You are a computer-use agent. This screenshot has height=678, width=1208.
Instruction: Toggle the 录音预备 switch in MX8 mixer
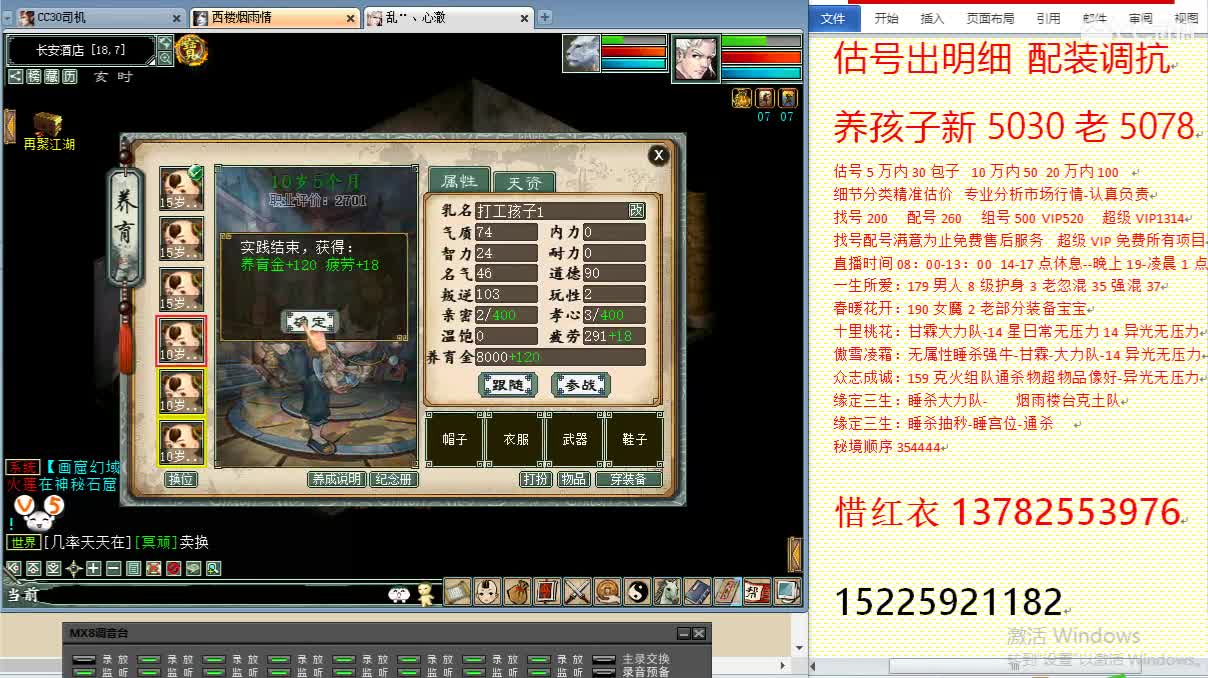pos(604,672)
